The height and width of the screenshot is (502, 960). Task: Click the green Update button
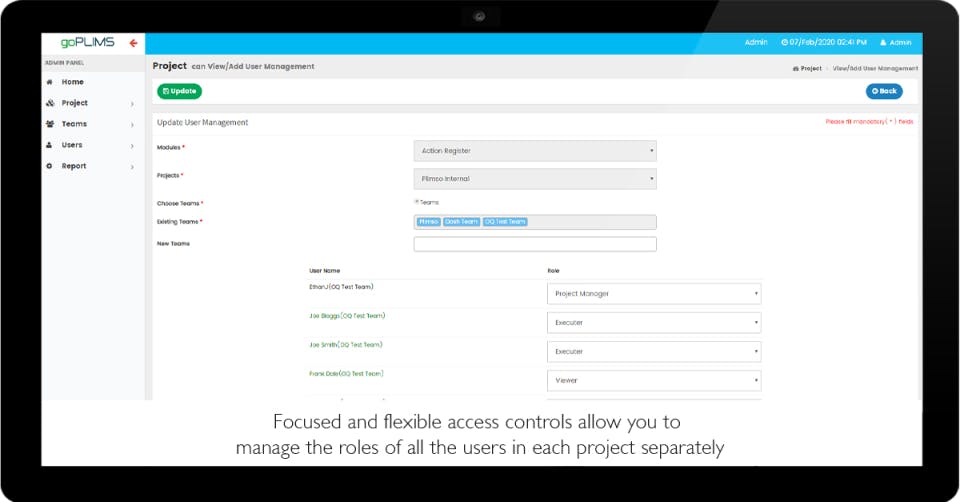(179, 91)
